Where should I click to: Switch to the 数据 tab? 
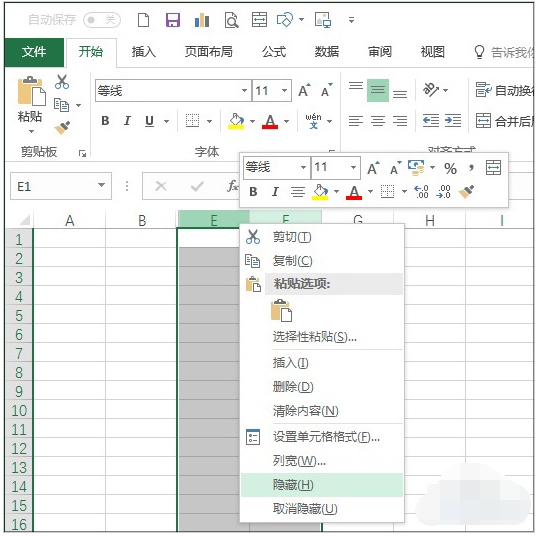pyautogui.click(x=327, y=52)
